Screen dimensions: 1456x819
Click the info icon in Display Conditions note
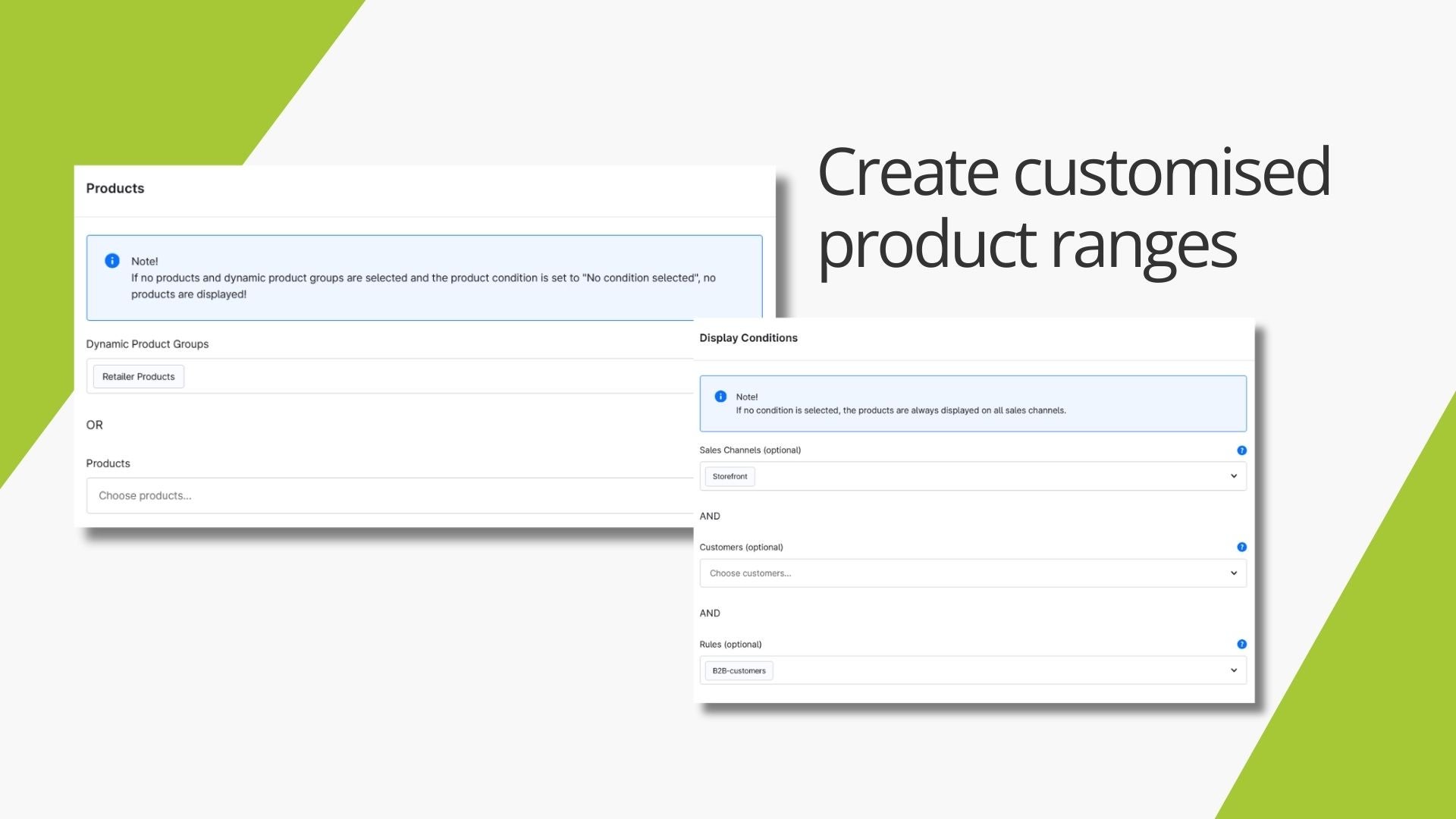point(720,397)
